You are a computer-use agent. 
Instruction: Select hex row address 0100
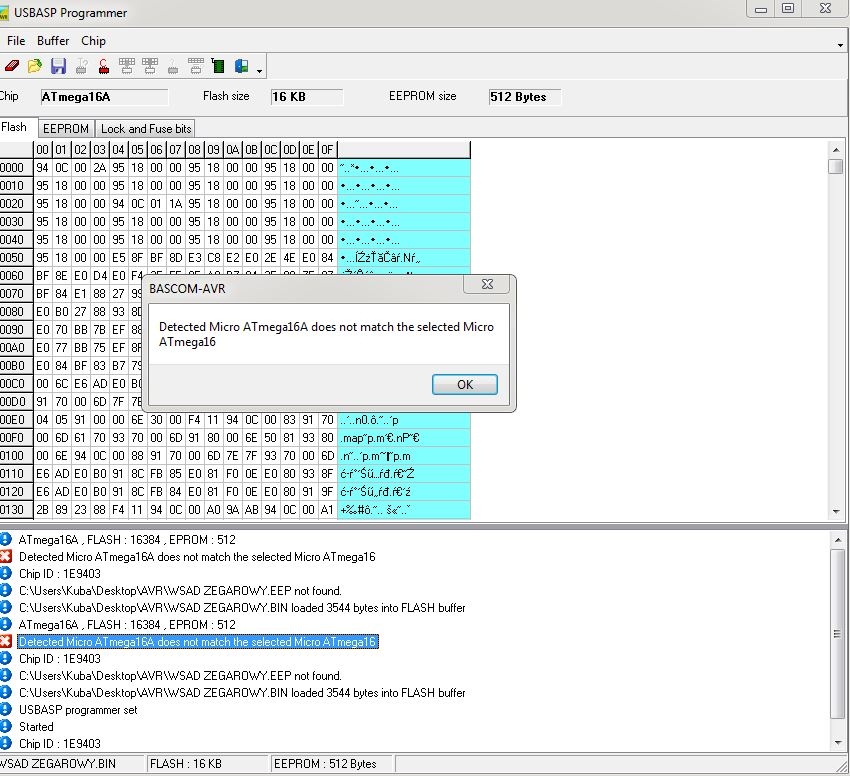click(15, 456)
